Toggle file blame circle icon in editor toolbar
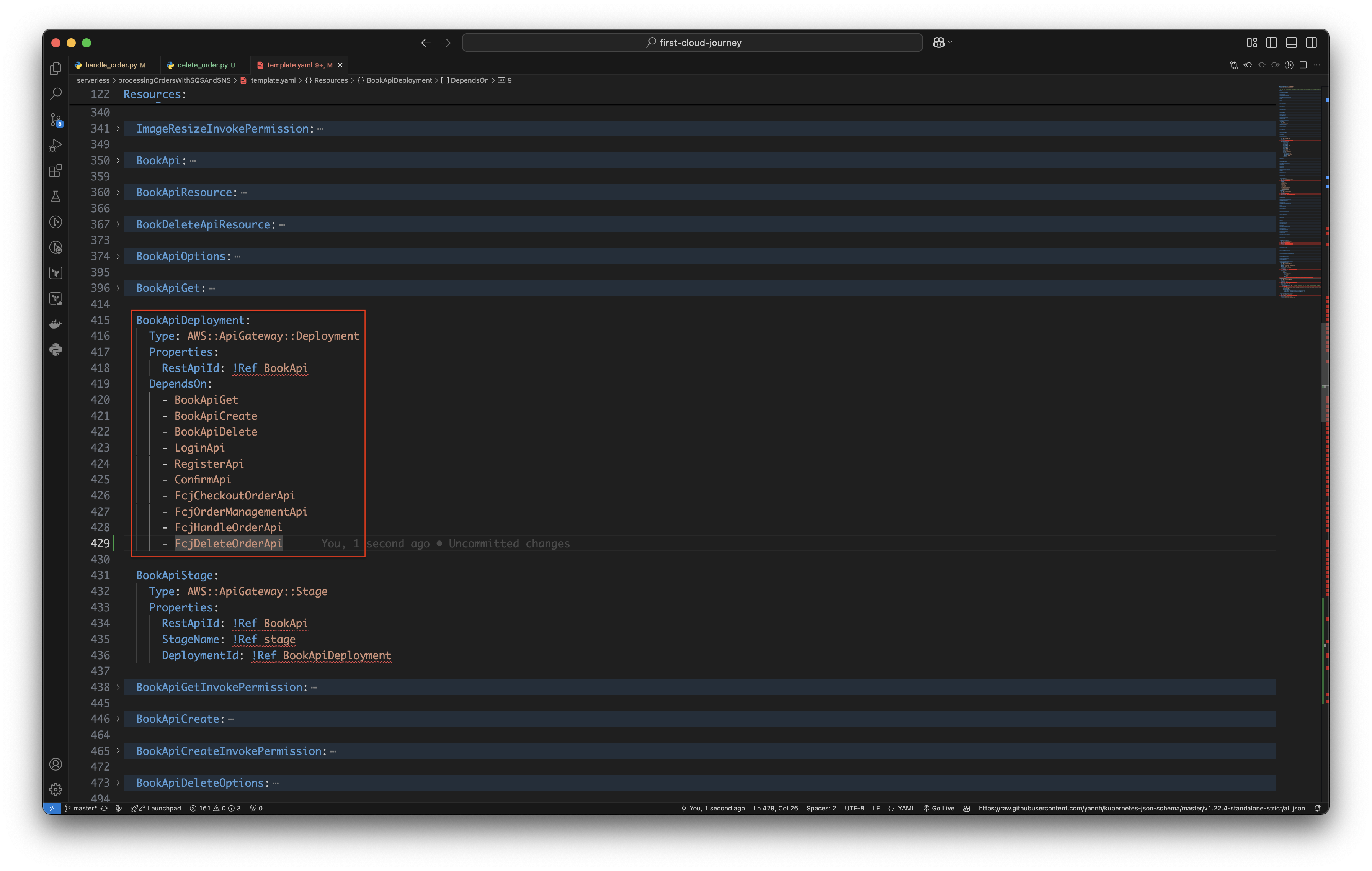This screenshot has height=871, width=1372. tap(1261, 65)
